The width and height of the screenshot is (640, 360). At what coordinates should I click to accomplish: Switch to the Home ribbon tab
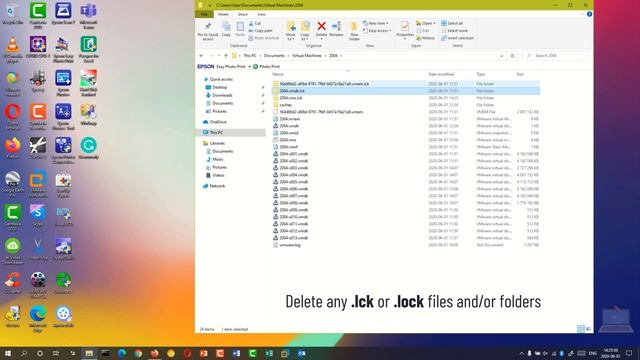pos(223,14)
